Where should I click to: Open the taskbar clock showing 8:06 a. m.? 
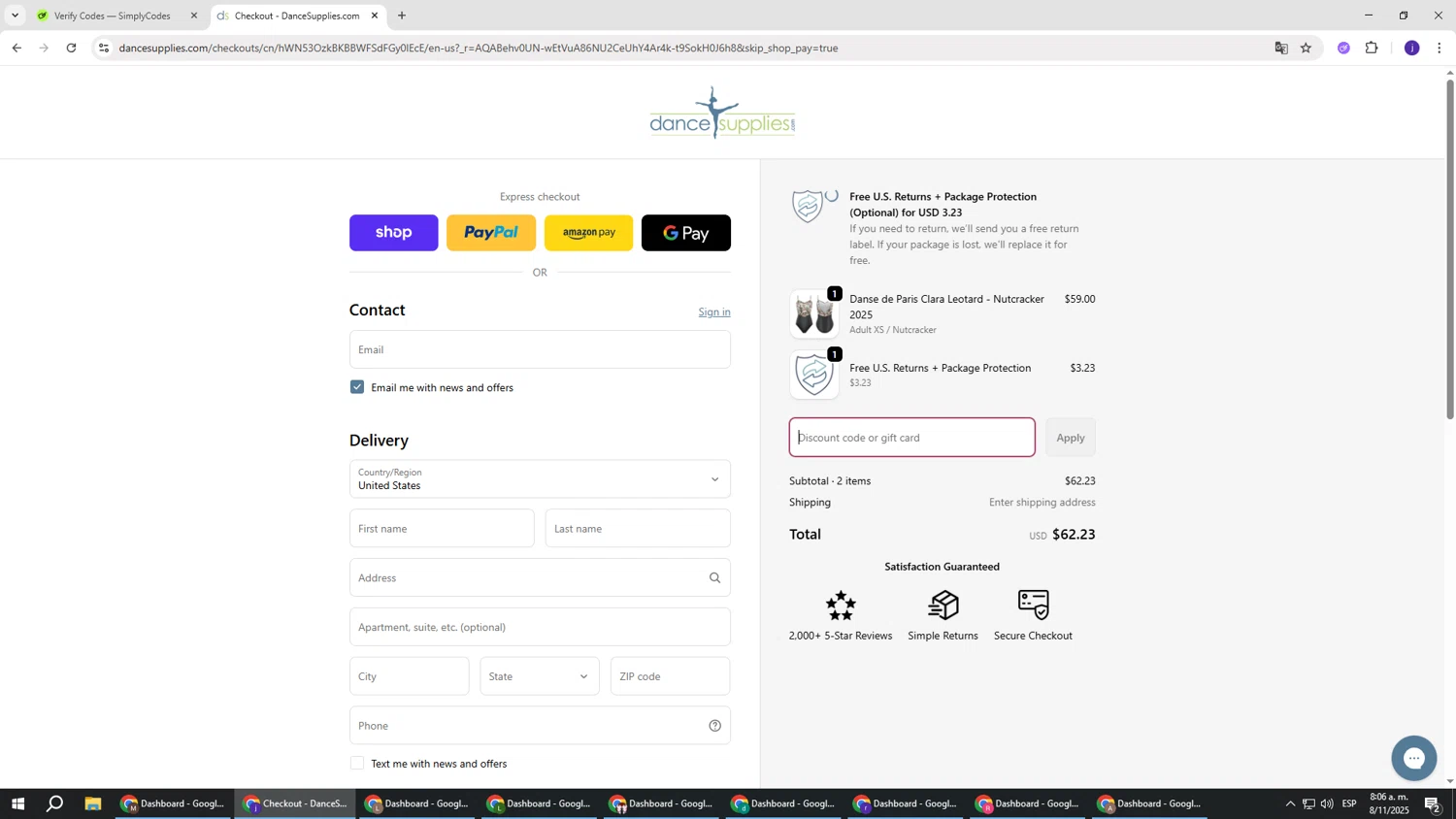[x=1389, y=803]
